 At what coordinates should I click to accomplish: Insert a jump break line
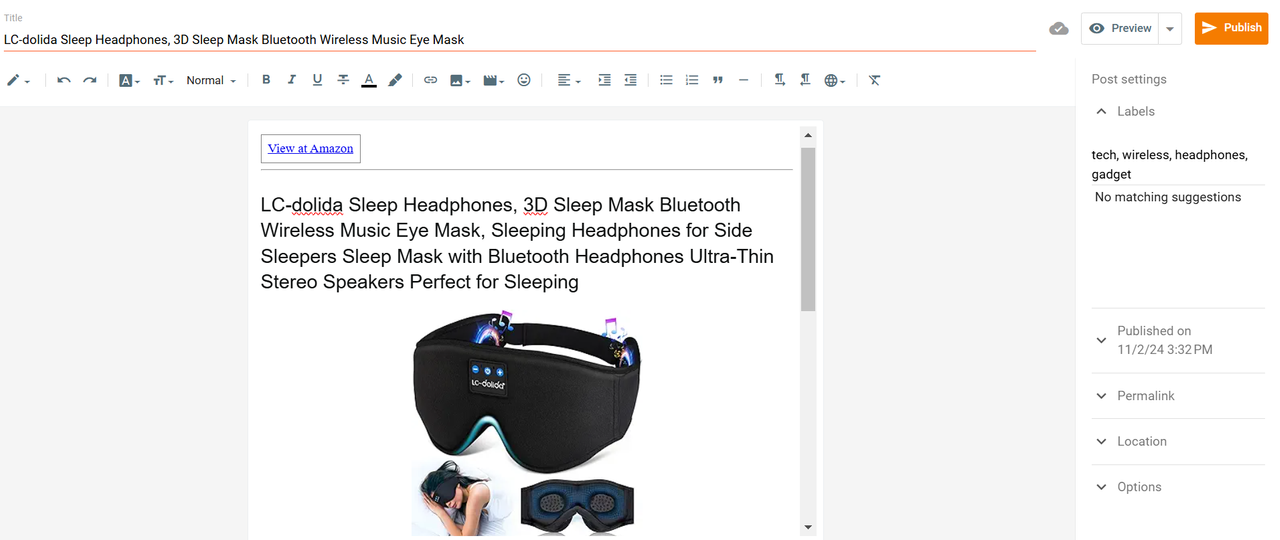point(743,80)
